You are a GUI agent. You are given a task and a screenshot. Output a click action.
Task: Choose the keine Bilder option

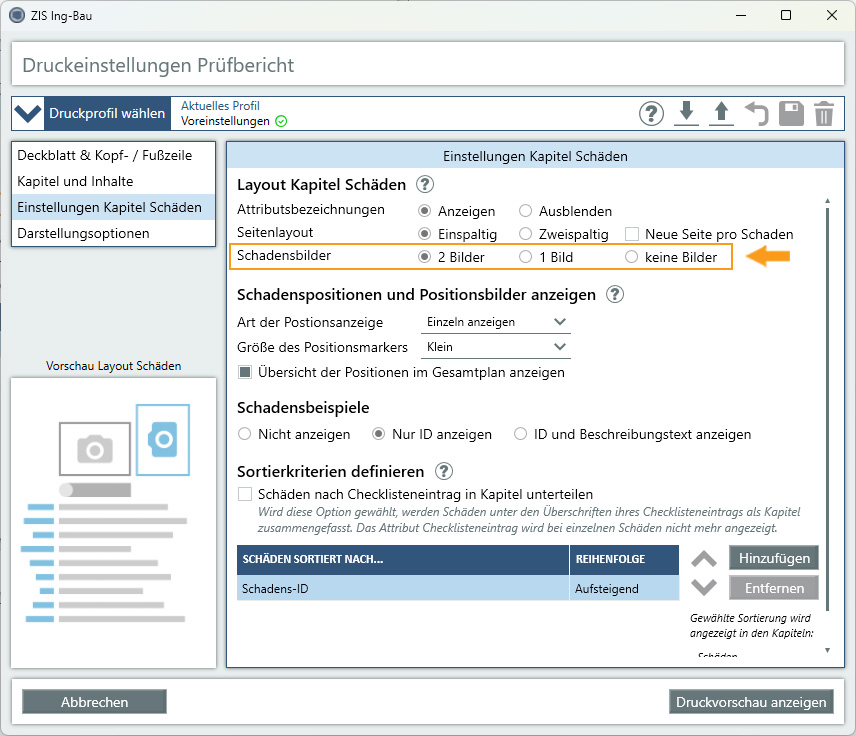[x=631, y=257]
